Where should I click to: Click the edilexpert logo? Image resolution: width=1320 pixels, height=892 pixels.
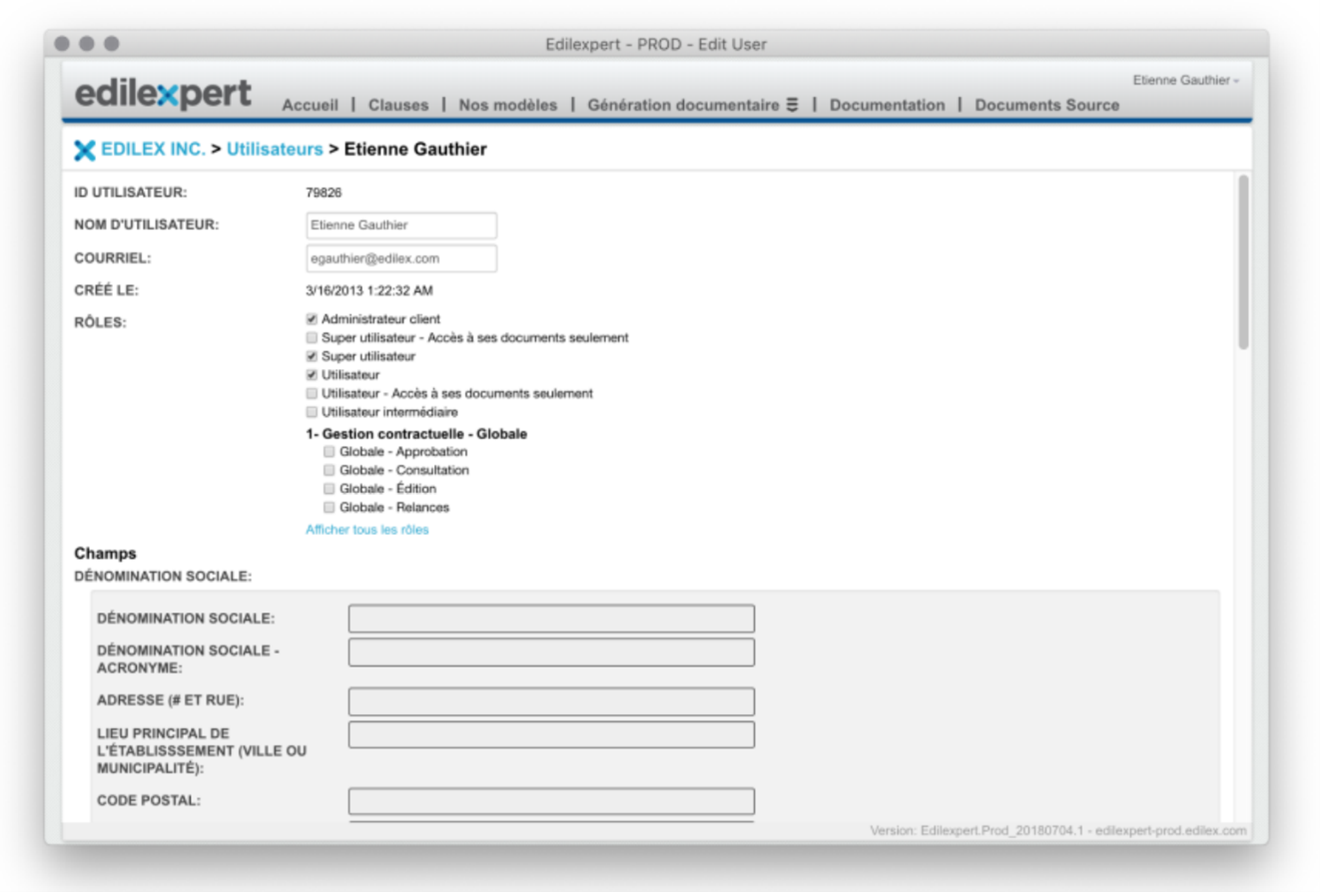(x=163, y=94)
